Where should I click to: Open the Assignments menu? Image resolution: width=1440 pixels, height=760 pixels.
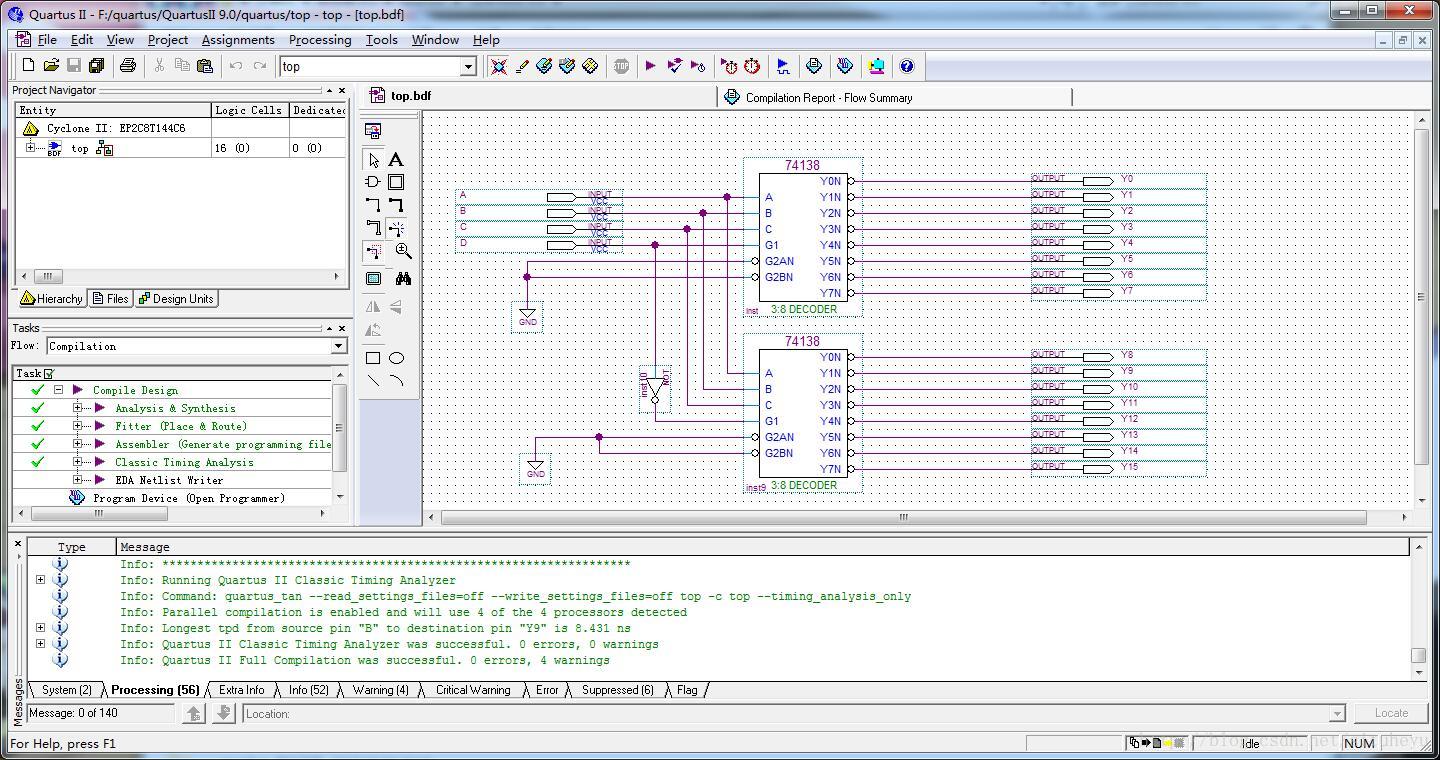pos(238,40)
